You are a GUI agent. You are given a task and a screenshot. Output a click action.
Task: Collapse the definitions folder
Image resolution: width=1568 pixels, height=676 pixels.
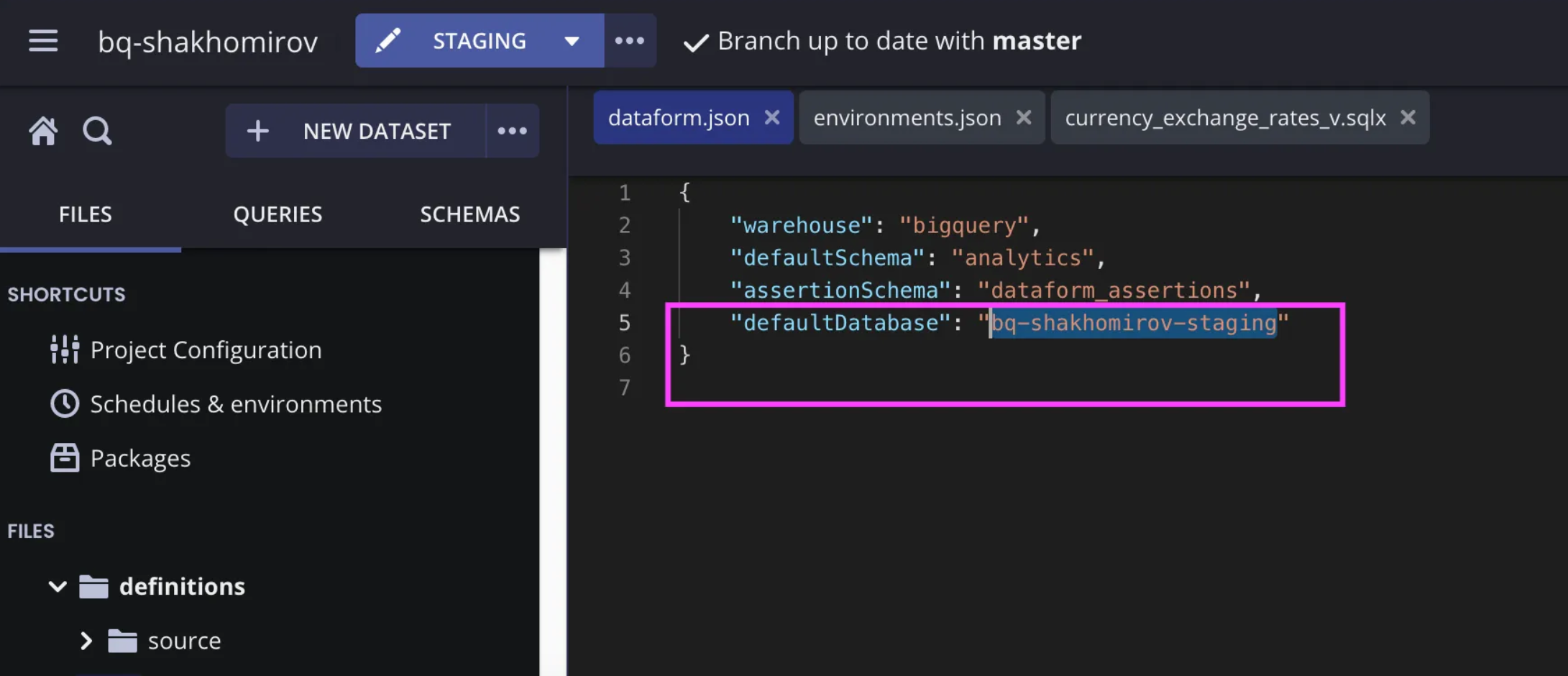58,586
